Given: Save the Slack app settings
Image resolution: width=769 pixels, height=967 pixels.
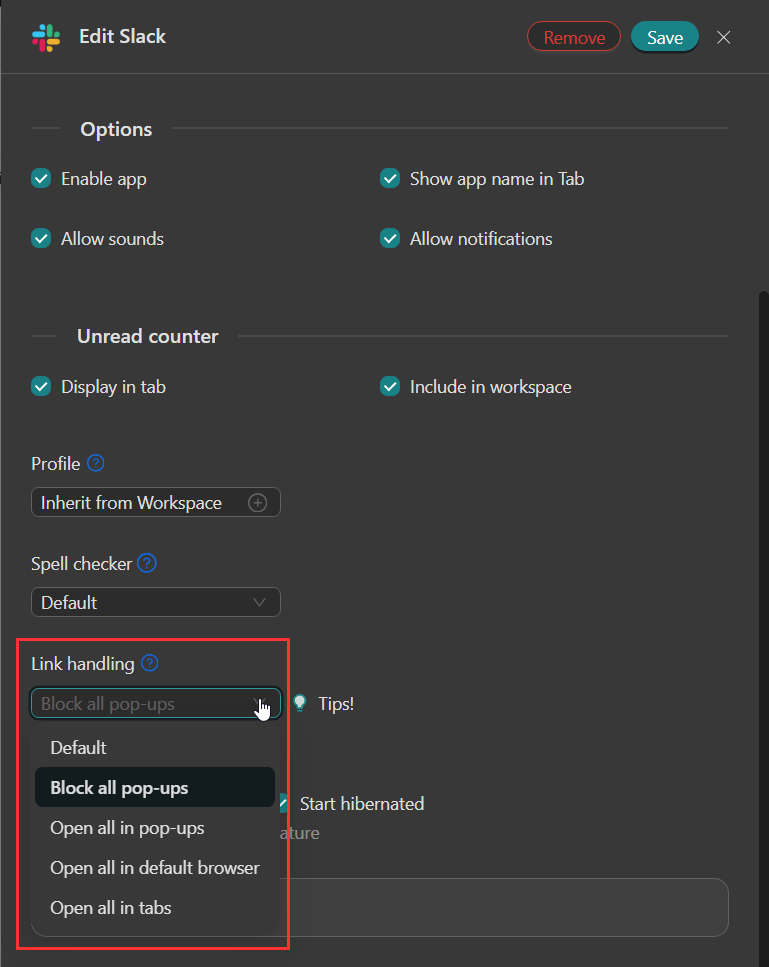Looking at the screenshot, I should point(665,37).
